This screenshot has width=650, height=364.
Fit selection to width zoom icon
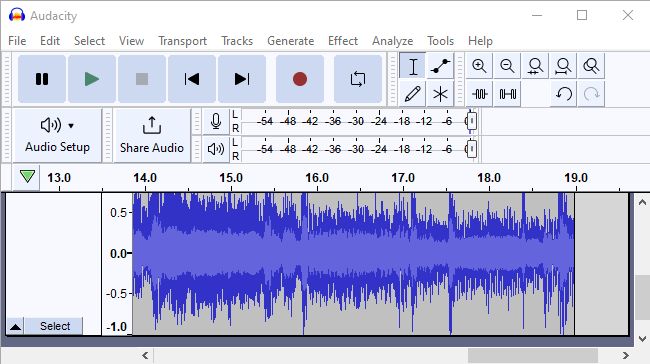coord(535,66)
